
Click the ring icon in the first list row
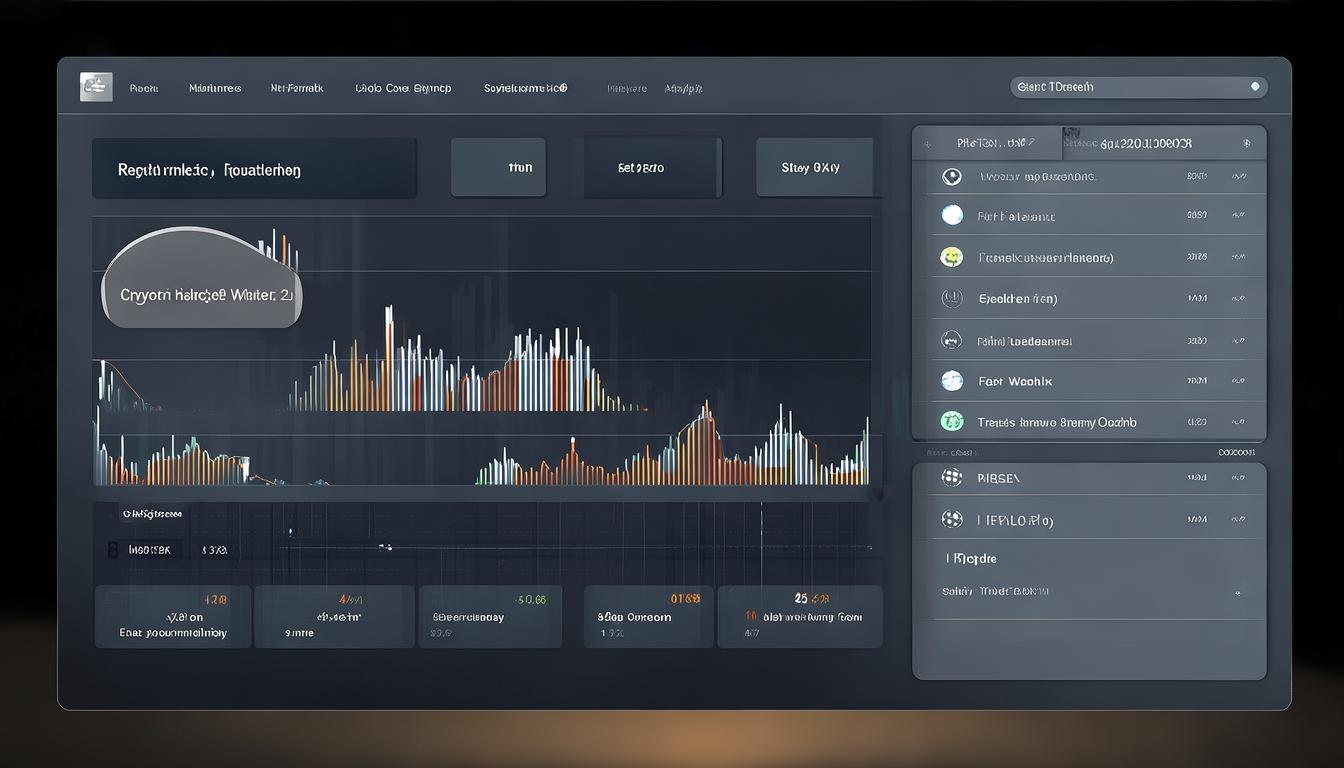[951, 177]
